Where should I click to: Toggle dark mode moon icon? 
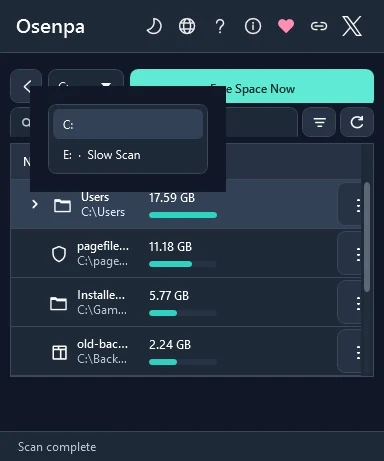(154, 26)
